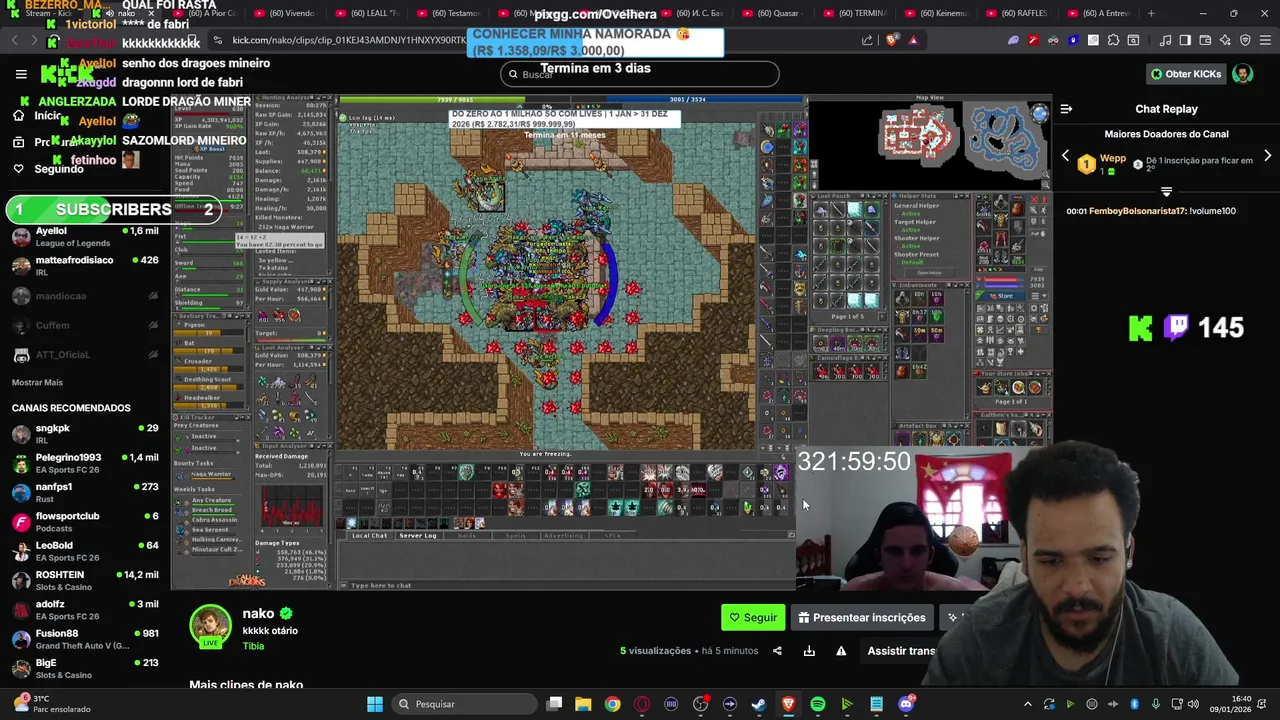Screen dimensions: 1280x720
Task: Open Spotify from taskbar
Action: 818,704
